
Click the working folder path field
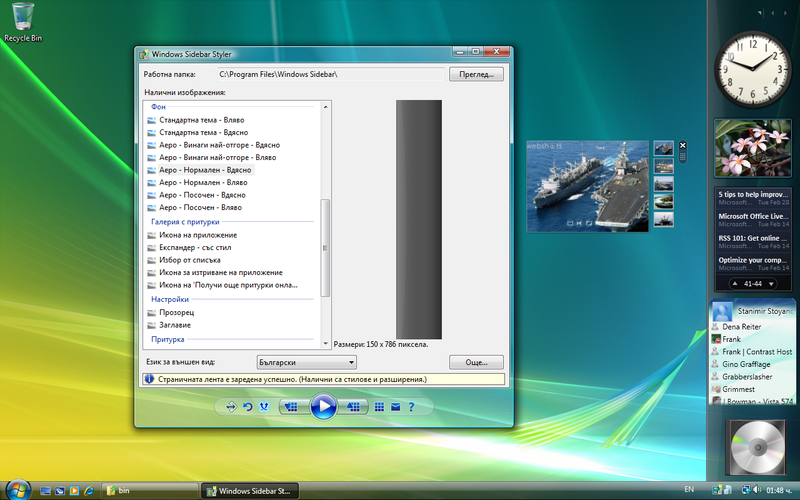point(331,74)
